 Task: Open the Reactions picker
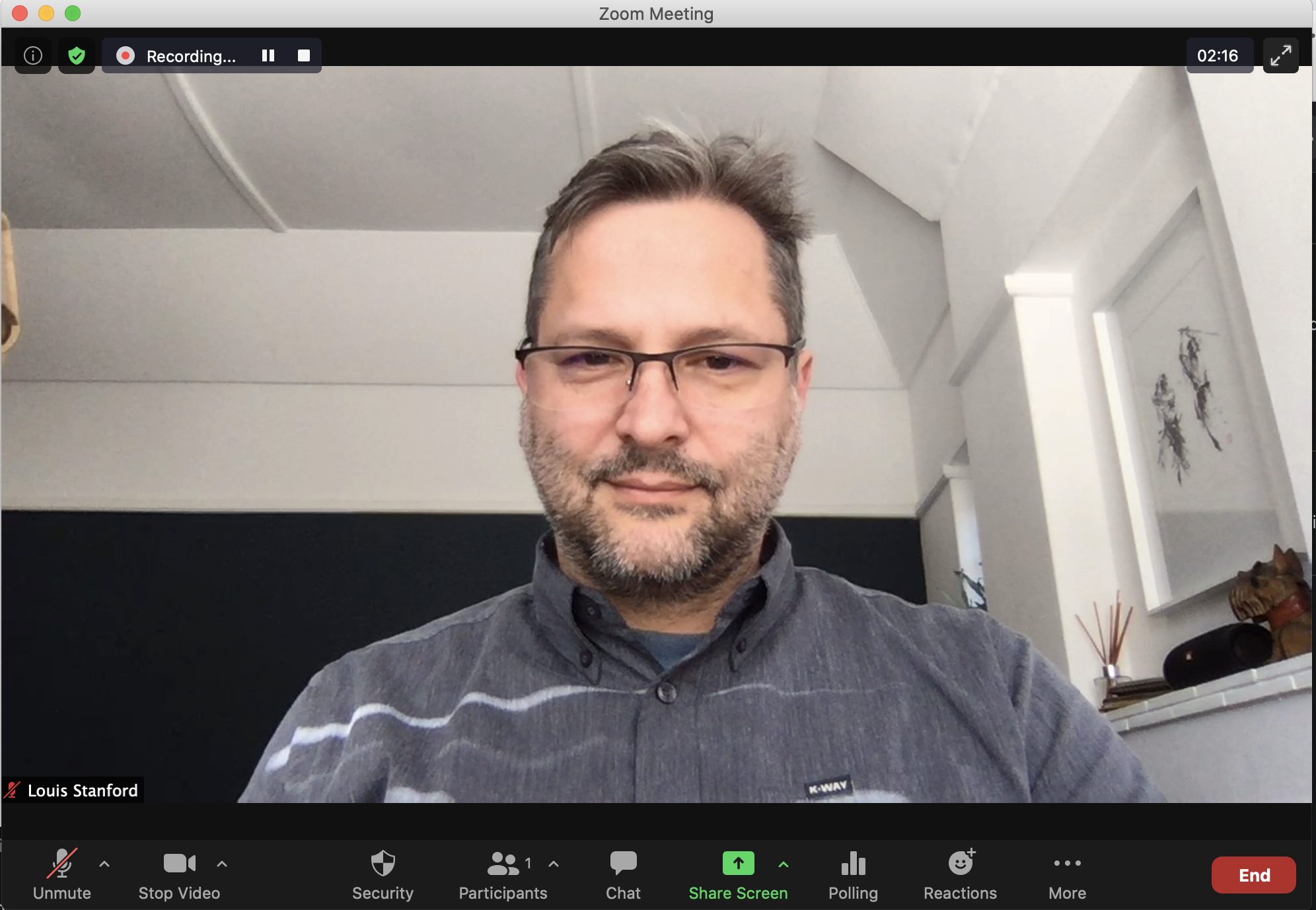tap(960, 874)
